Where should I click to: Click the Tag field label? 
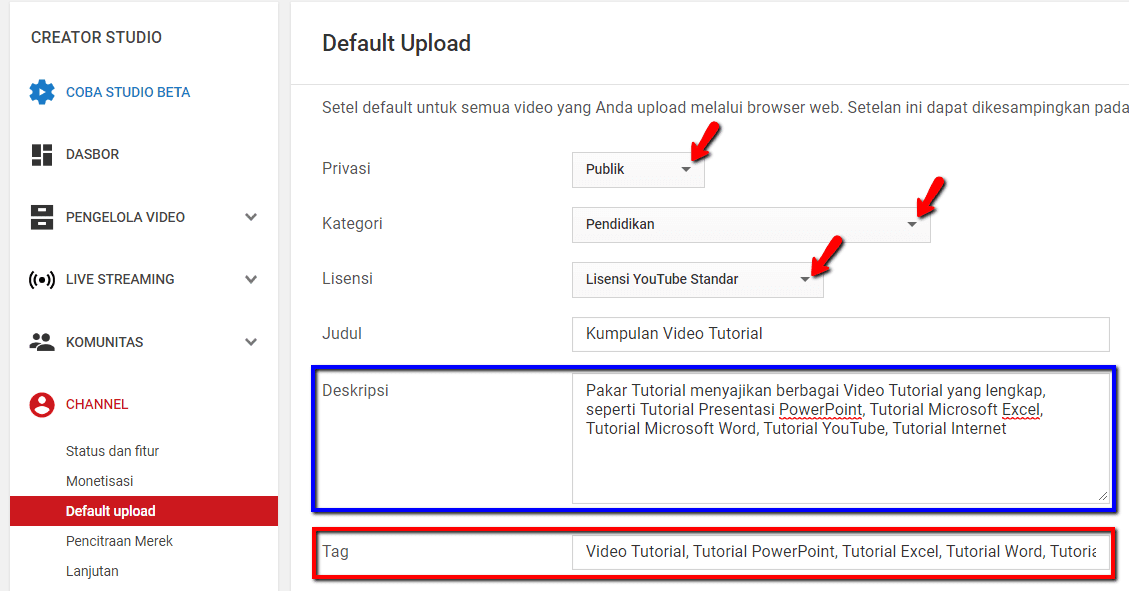click(336, 552)
